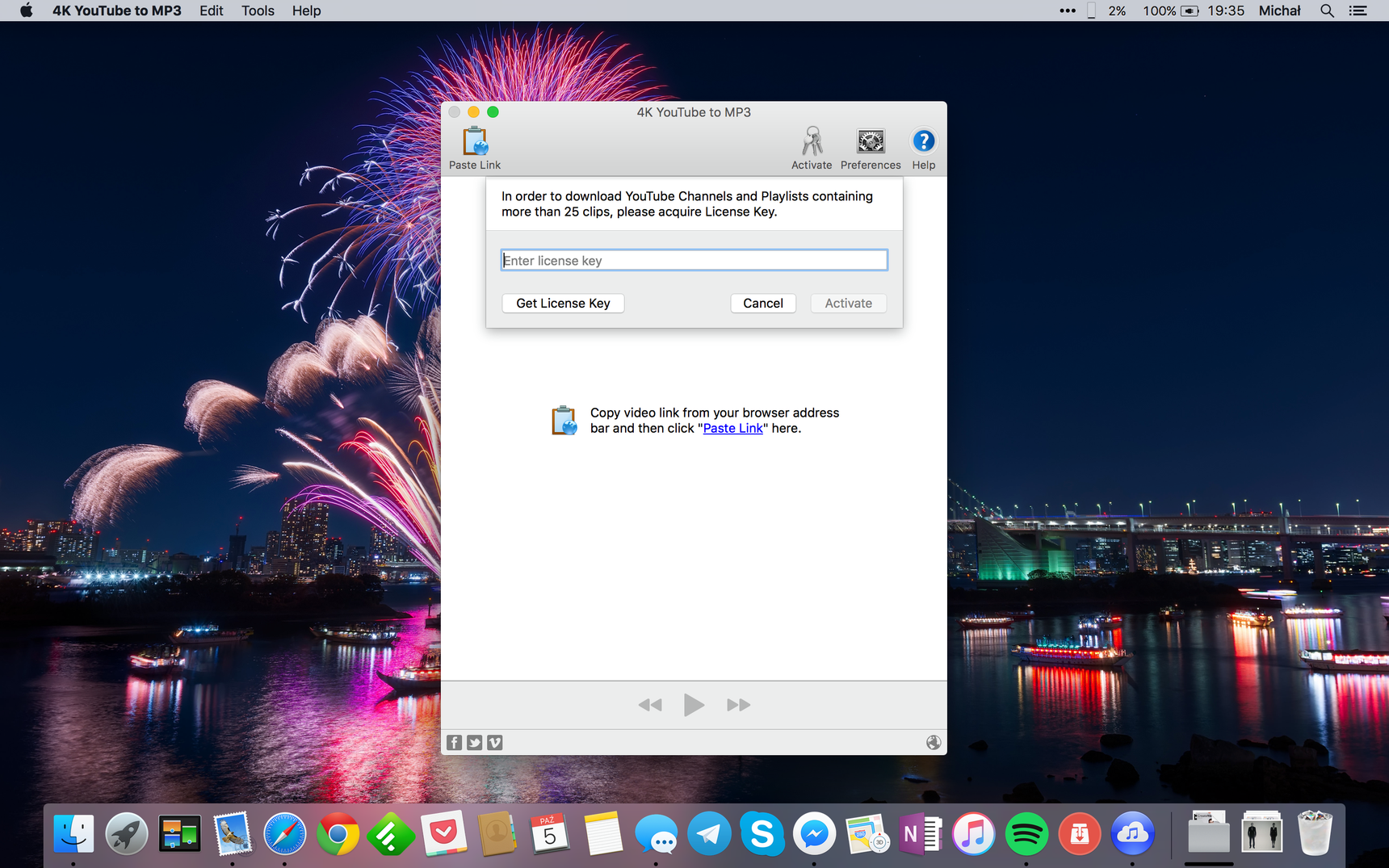This screenshot has height=868, width=1389.
Task: Open Contacts book in the Dock
Action: (497, 834)
